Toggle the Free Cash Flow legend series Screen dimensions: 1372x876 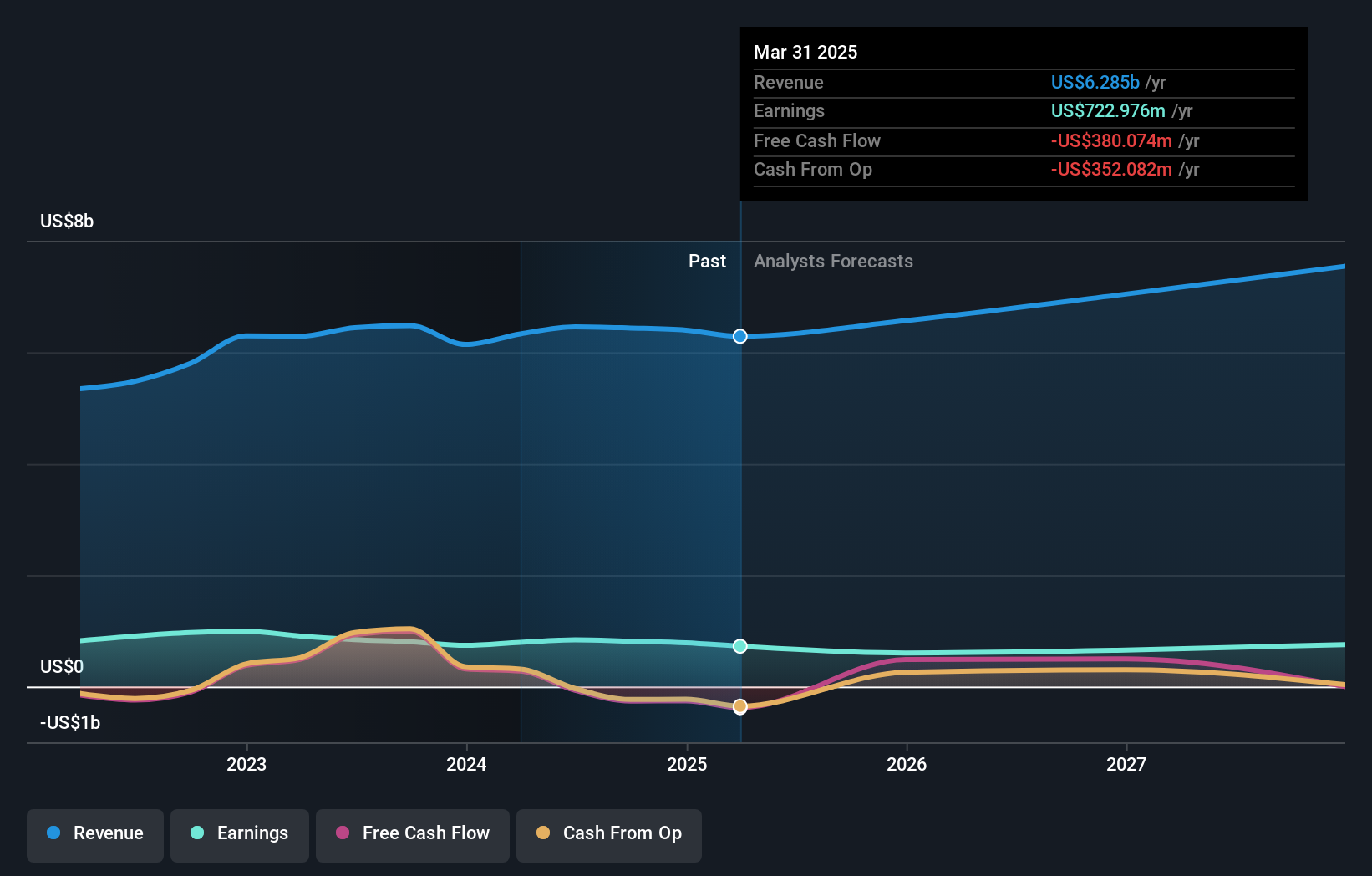click(413, 834)
